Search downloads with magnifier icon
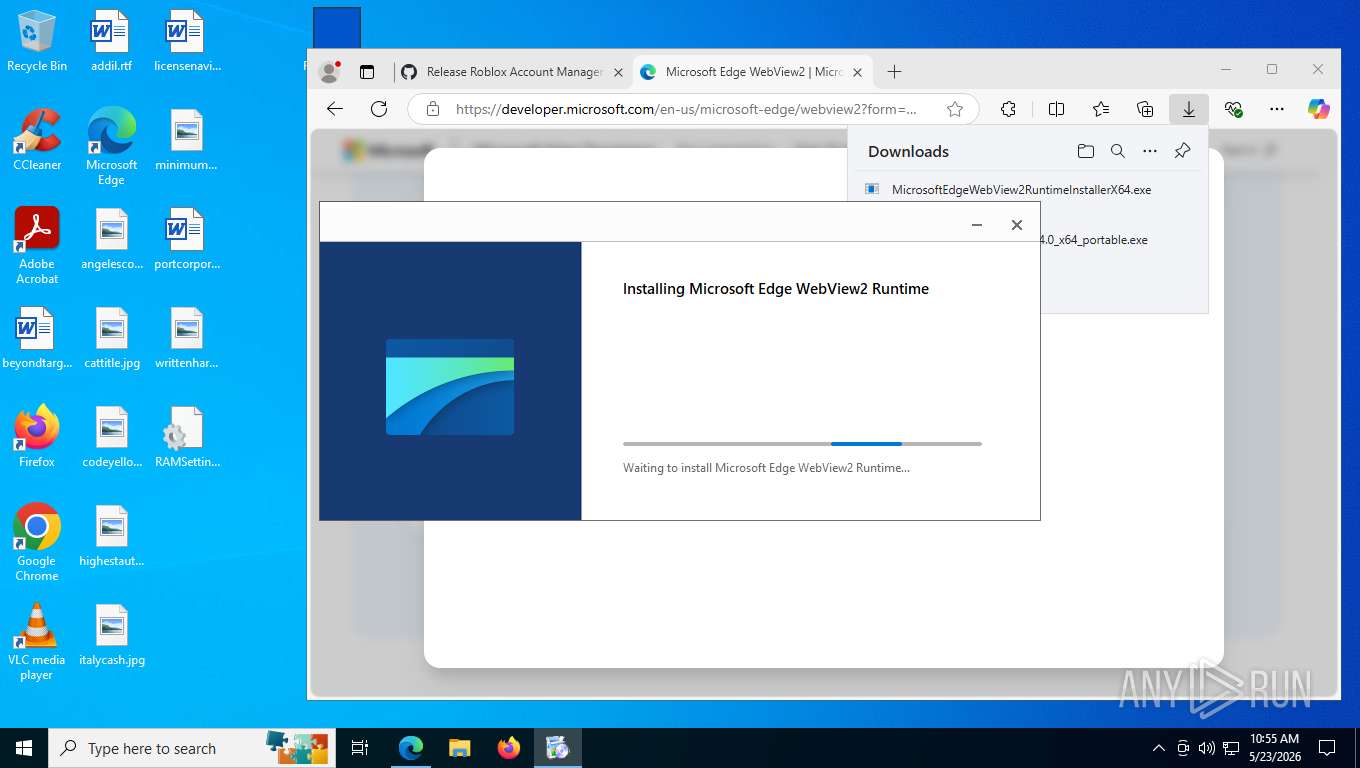 click(x=1118, y=151)
